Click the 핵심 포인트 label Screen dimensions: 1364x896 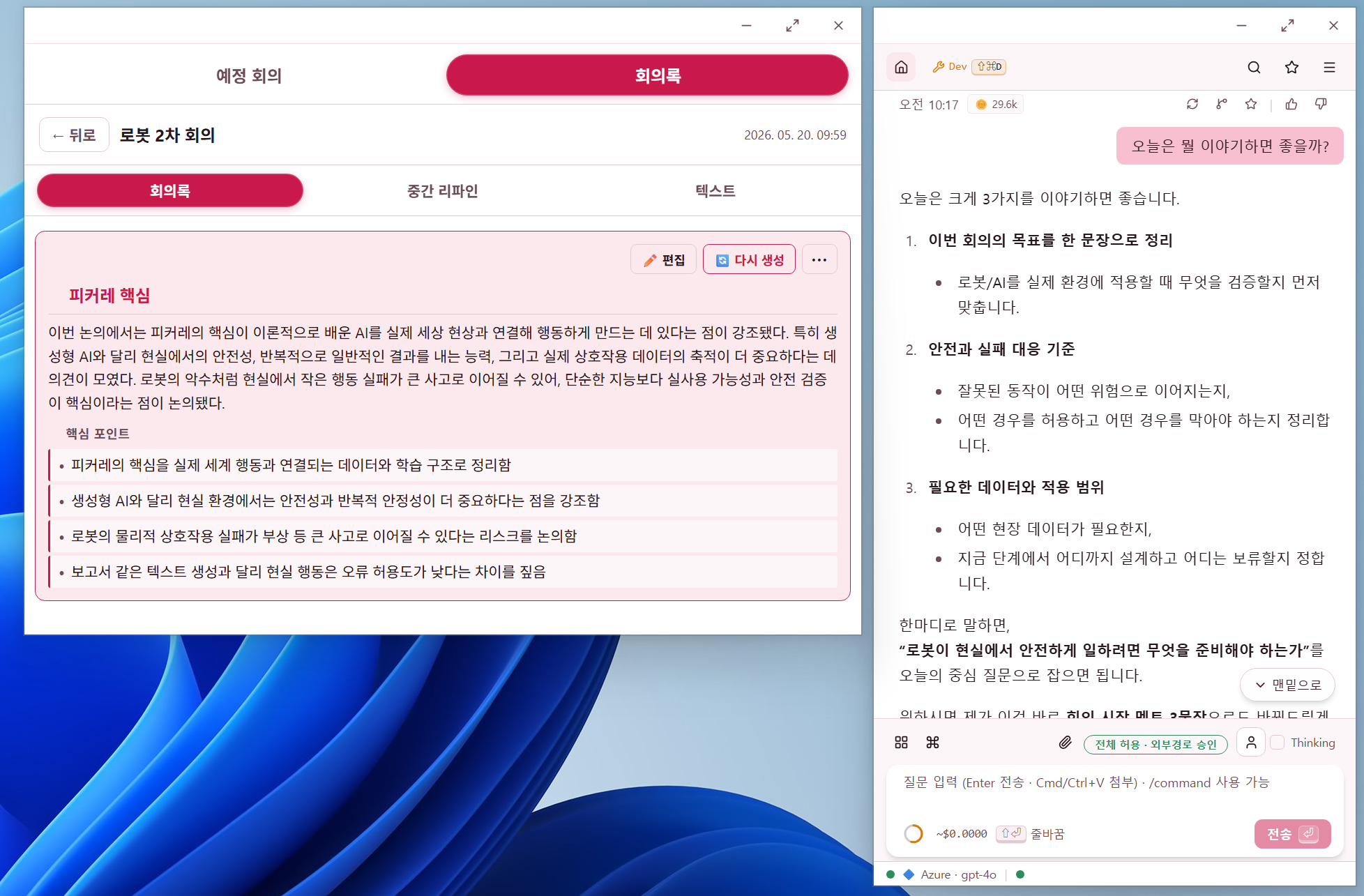tap(98, 434)
